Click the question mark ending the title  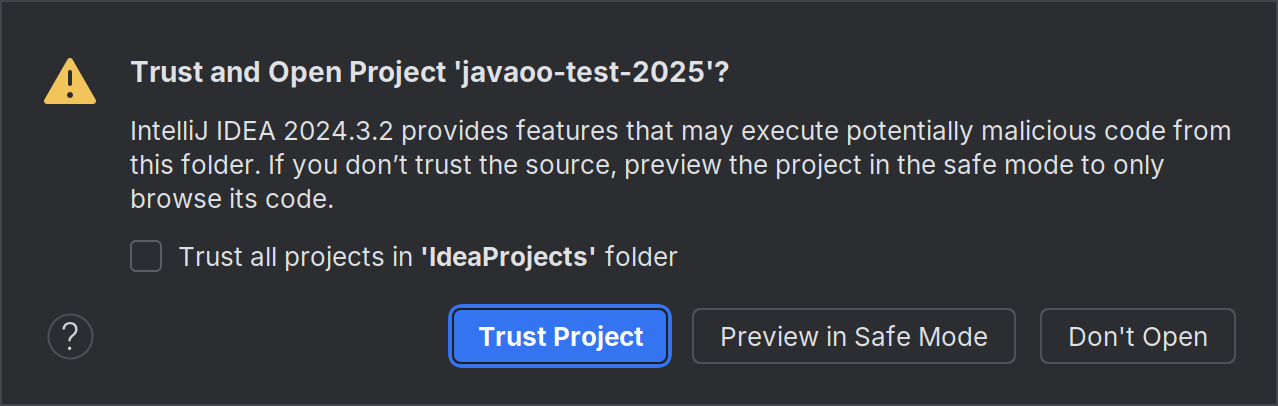click(x=720, y=74)
